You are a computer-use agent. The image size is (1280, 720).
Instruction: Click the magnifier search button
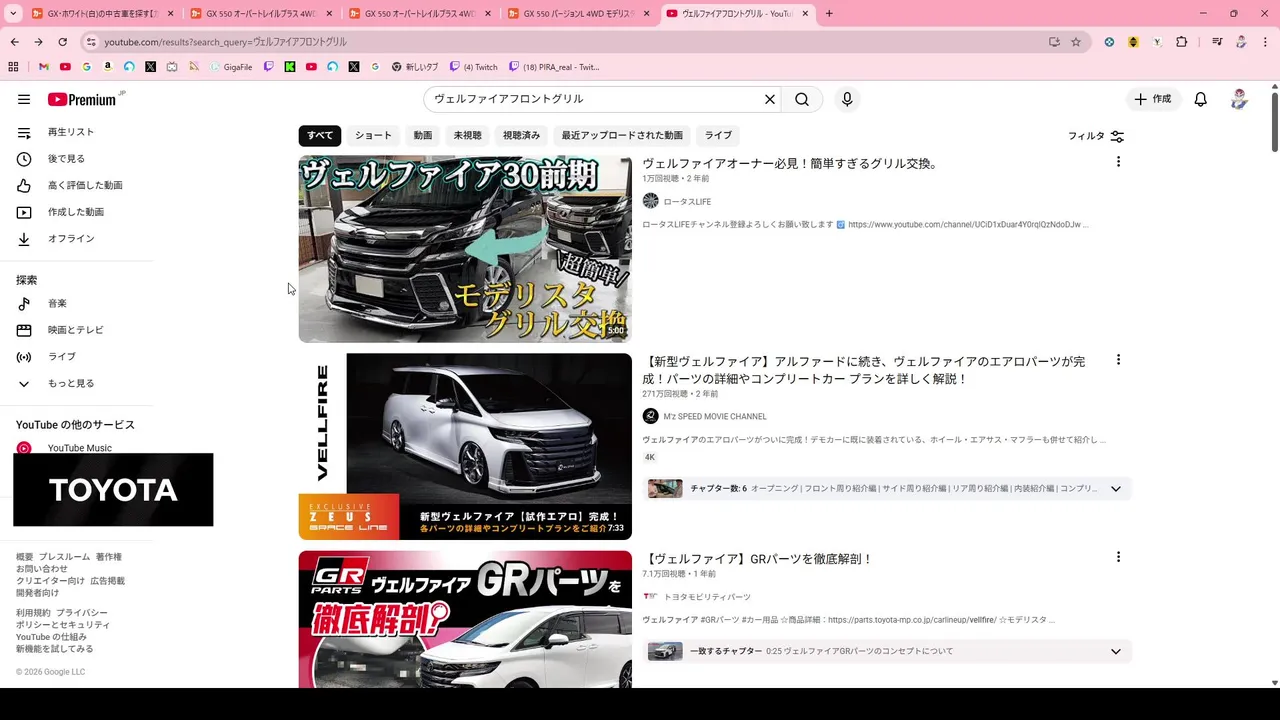point(802,99)
